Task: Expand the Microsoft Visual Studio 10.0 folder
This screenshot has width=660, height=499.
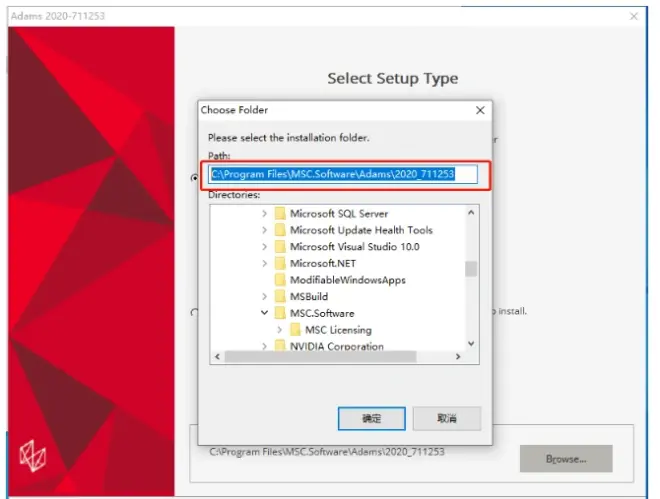Action: [264, 247]
